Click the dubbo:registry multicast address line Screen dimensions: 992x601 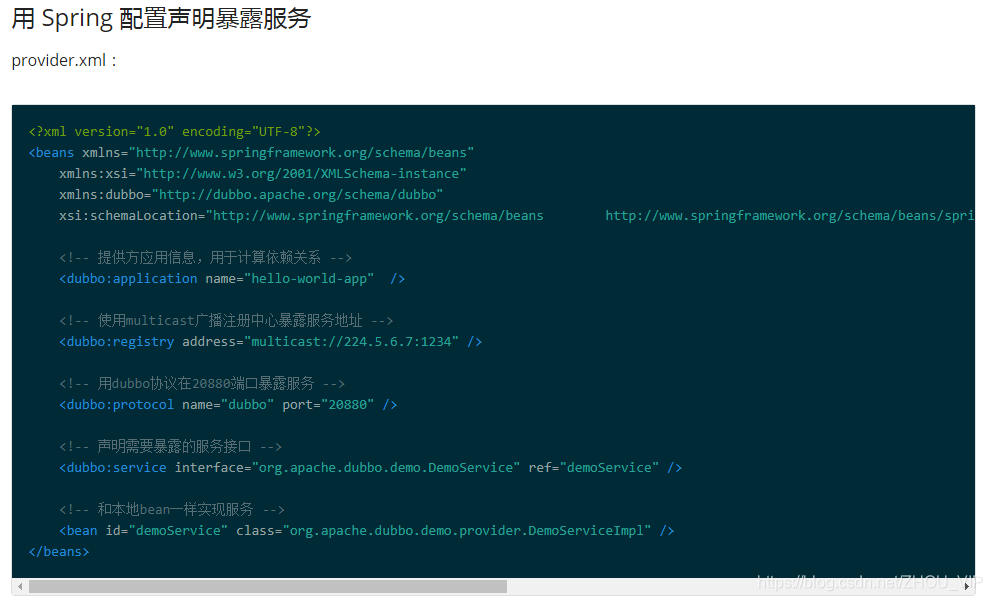pyautogui.click(x=270, y=342)
